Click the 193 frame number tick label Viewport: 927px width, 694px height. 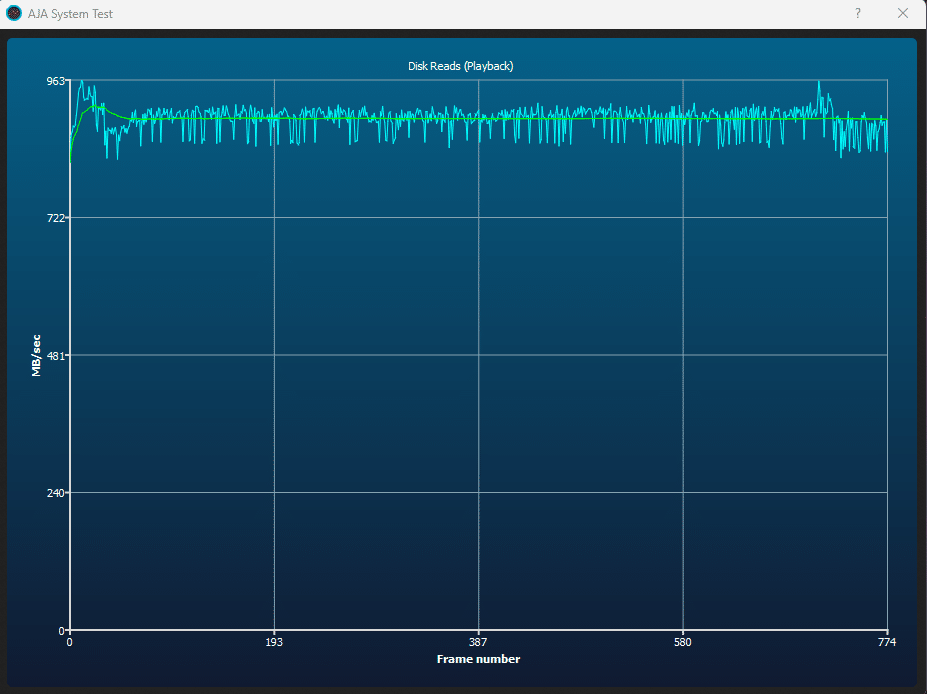(274, 642)
